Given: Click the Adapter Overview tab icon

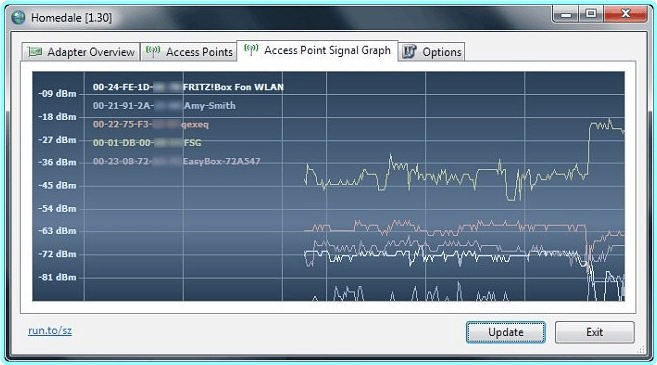Looking at the screenshot, I should point(35,52).
